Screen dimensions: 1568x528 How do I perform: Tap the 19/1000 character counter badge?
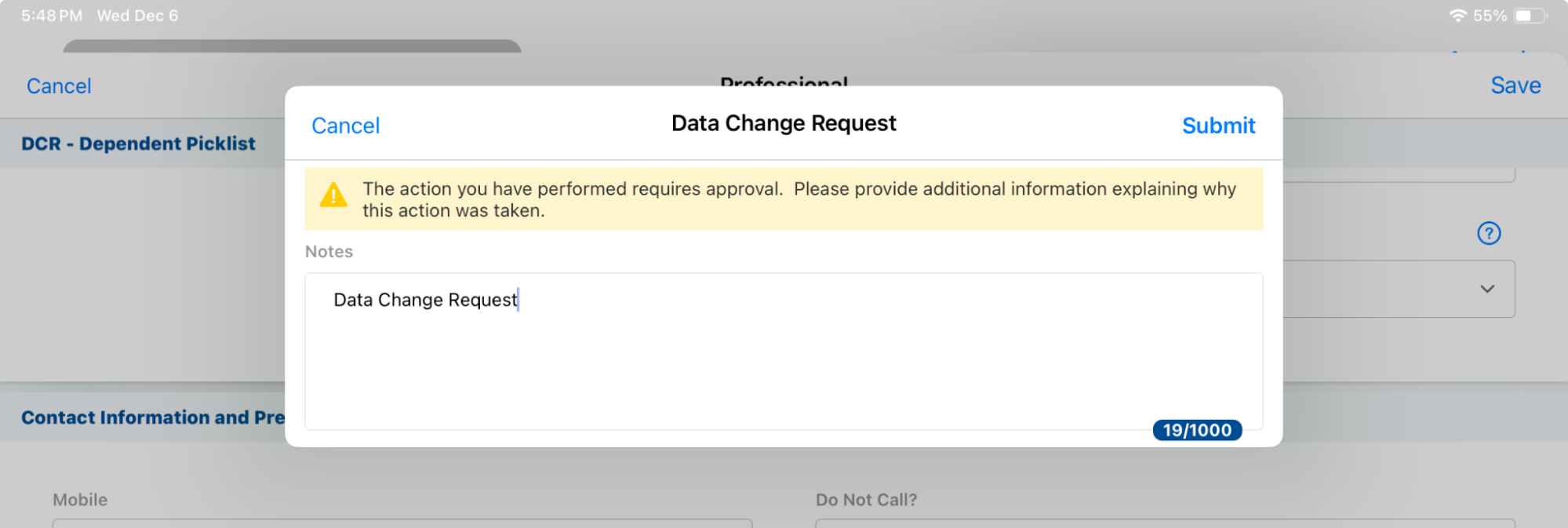tap(1196, 430)
